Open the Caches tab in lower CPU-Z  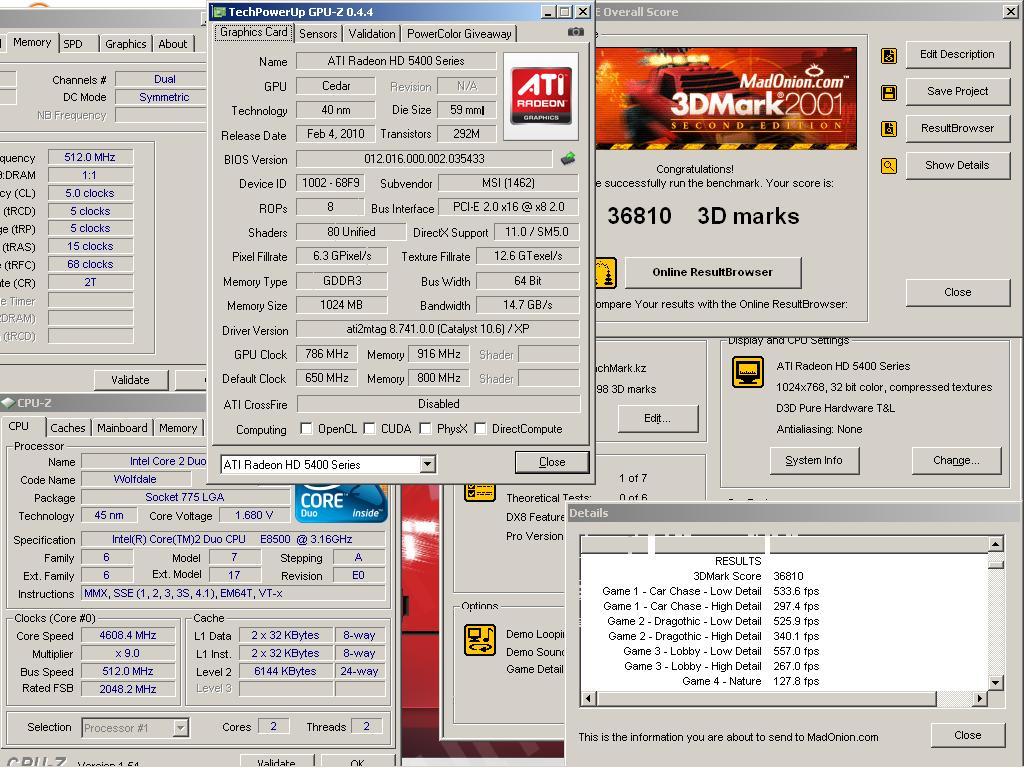[68, 428]
